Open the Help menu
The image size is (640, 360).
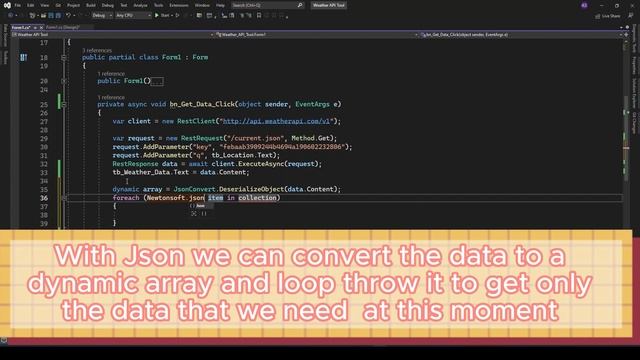coord(220,5)
